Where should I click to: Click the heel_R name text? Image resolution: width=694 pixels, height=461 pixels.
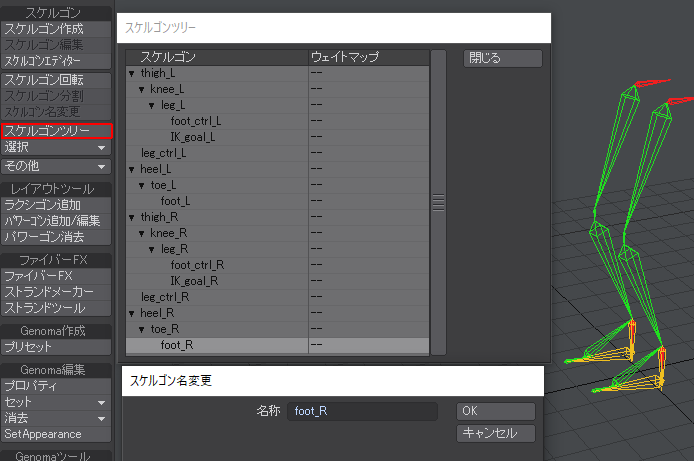(157, 313)
